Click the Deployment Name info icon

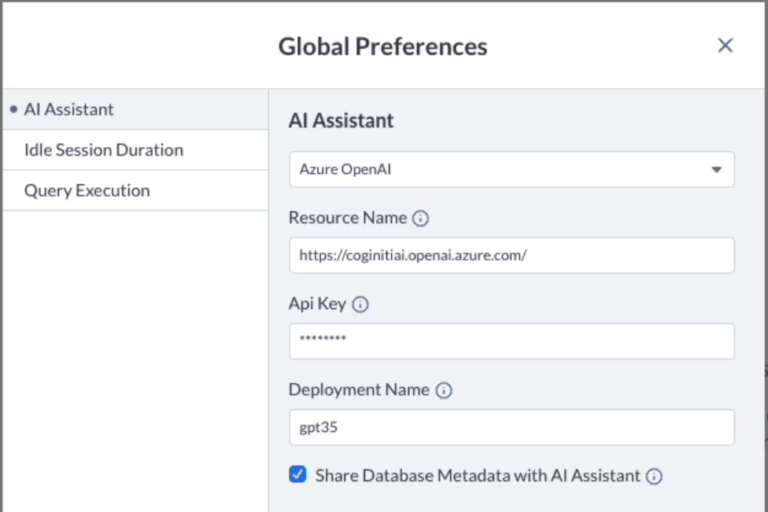point(444,391)
